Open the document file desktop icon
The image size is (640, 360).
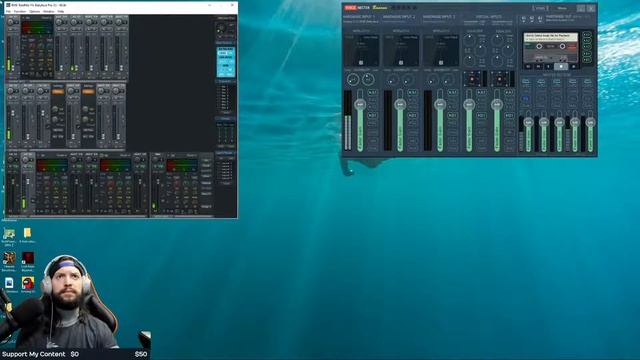(x=9, y=283)
